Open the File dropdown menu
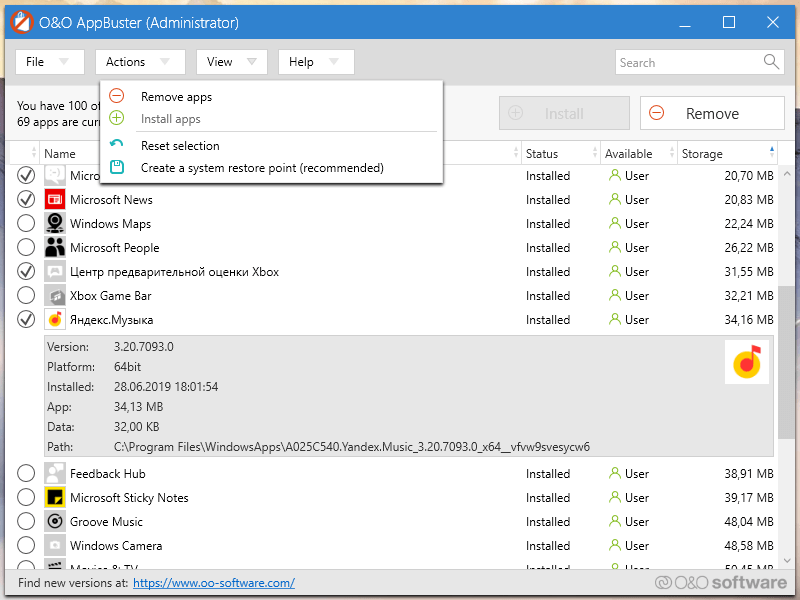Image resolution: width=800 pixels, height=600 pixels. tap(48, 62)
